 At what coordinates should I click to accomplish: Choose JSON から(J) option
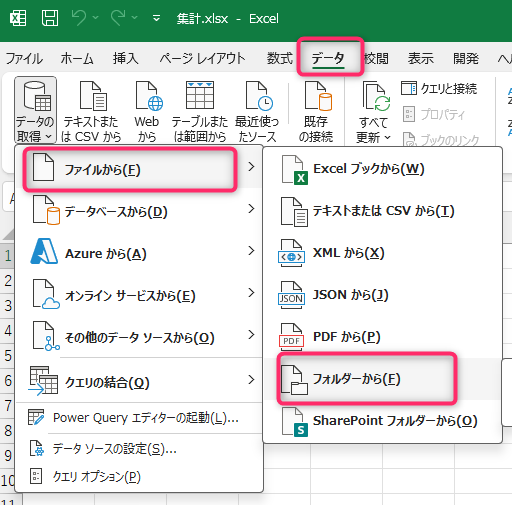point(383,295)
